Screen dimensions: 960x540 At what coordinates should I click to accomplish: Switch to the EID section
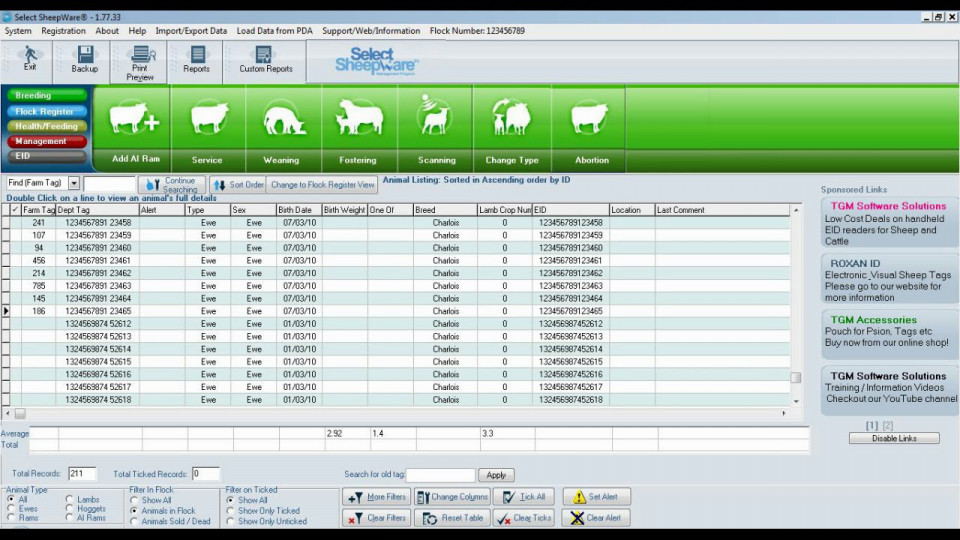pyautogui.click(x=47, y=156)
